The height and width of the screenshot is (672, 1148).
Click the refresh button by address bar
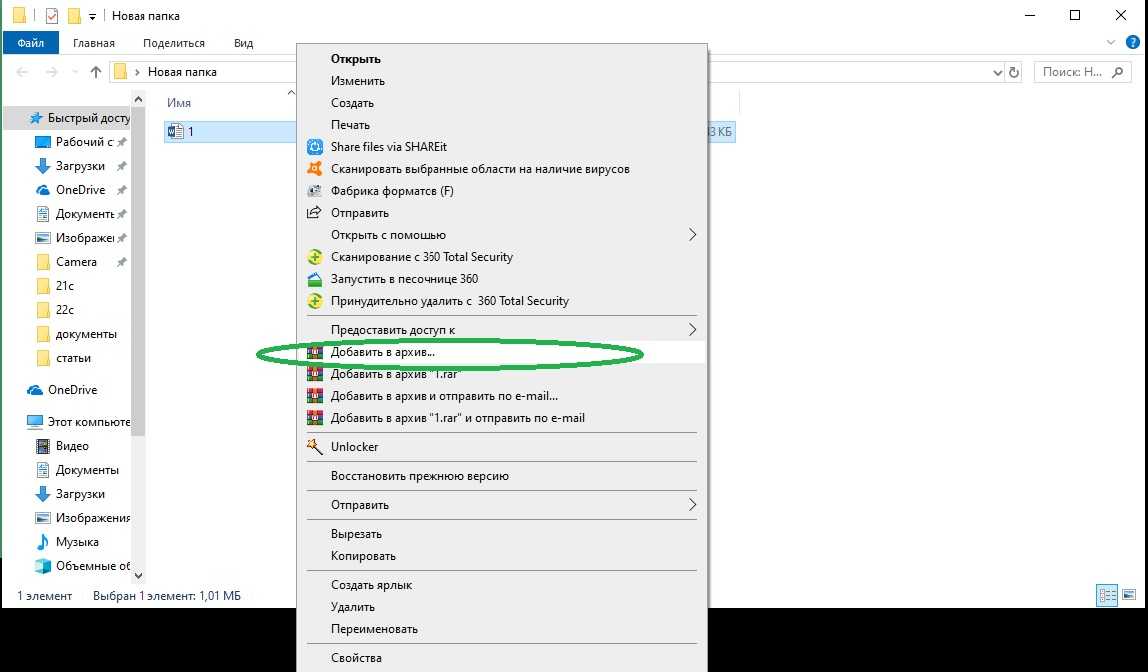(1014, 72)
